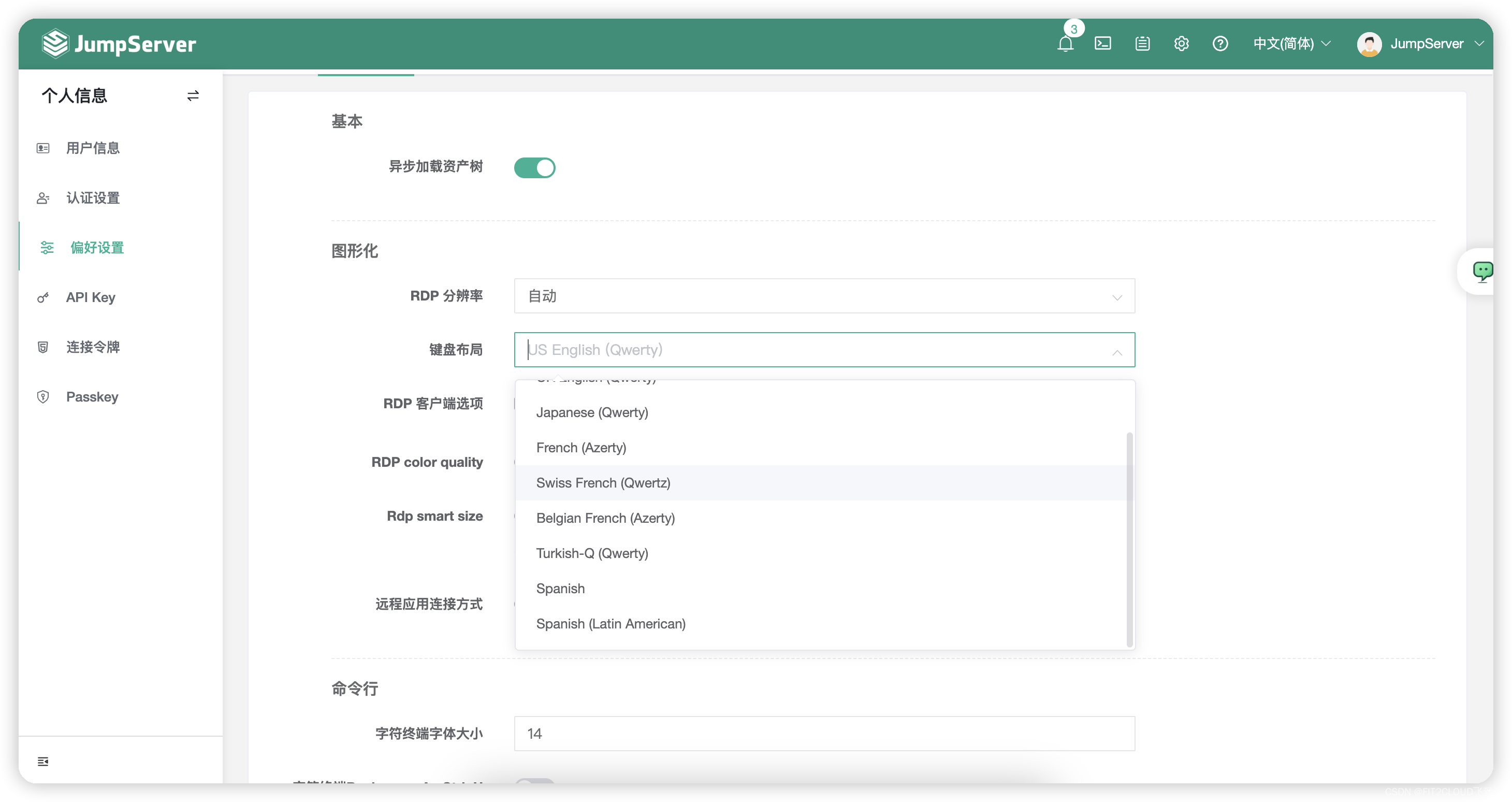Click the Passkey shield icon
1512x802 pixels.
click(43, 397)
